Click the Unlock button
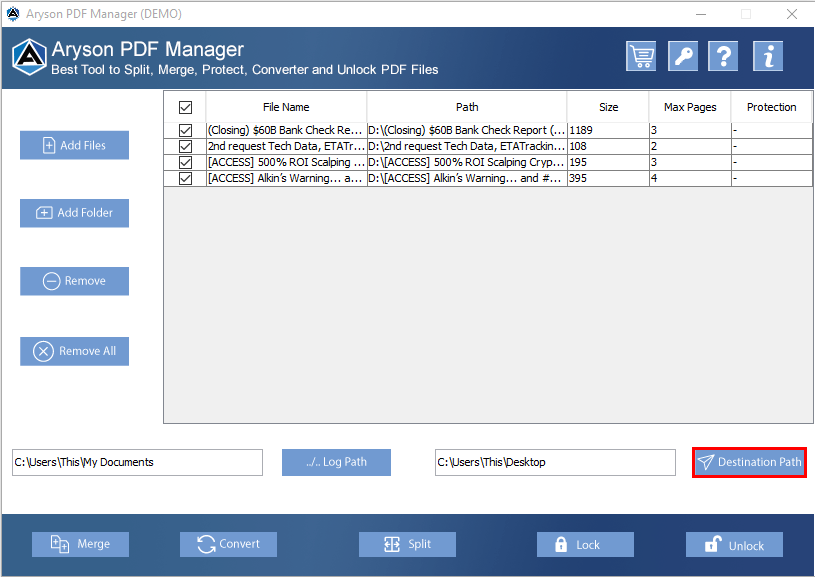Screen dimensions: 815x577 coord(734,544)
